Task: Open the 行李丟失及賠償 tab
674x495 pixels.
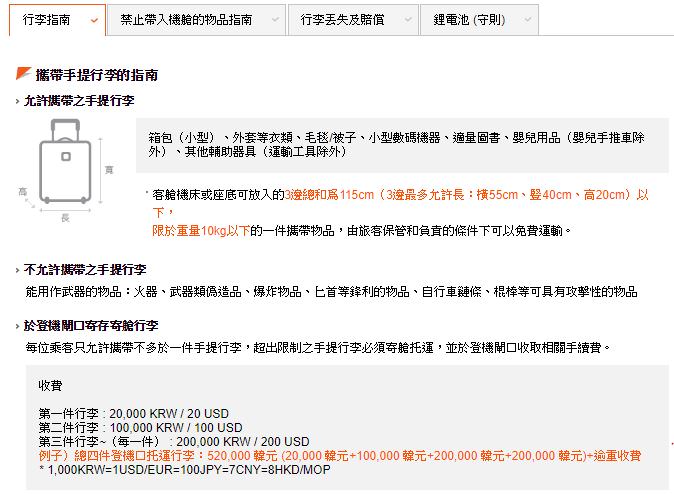Action: click(x=353, y=20)
